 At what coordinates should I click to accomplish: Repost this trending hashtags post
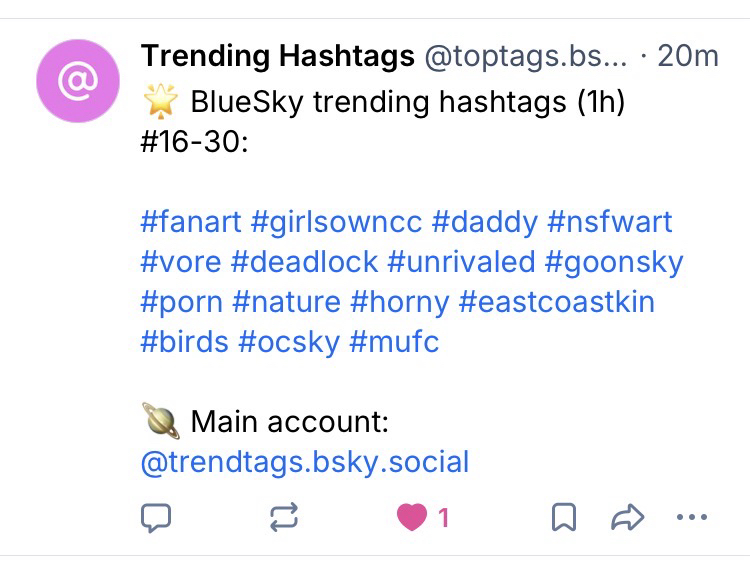tap(283, 517)
